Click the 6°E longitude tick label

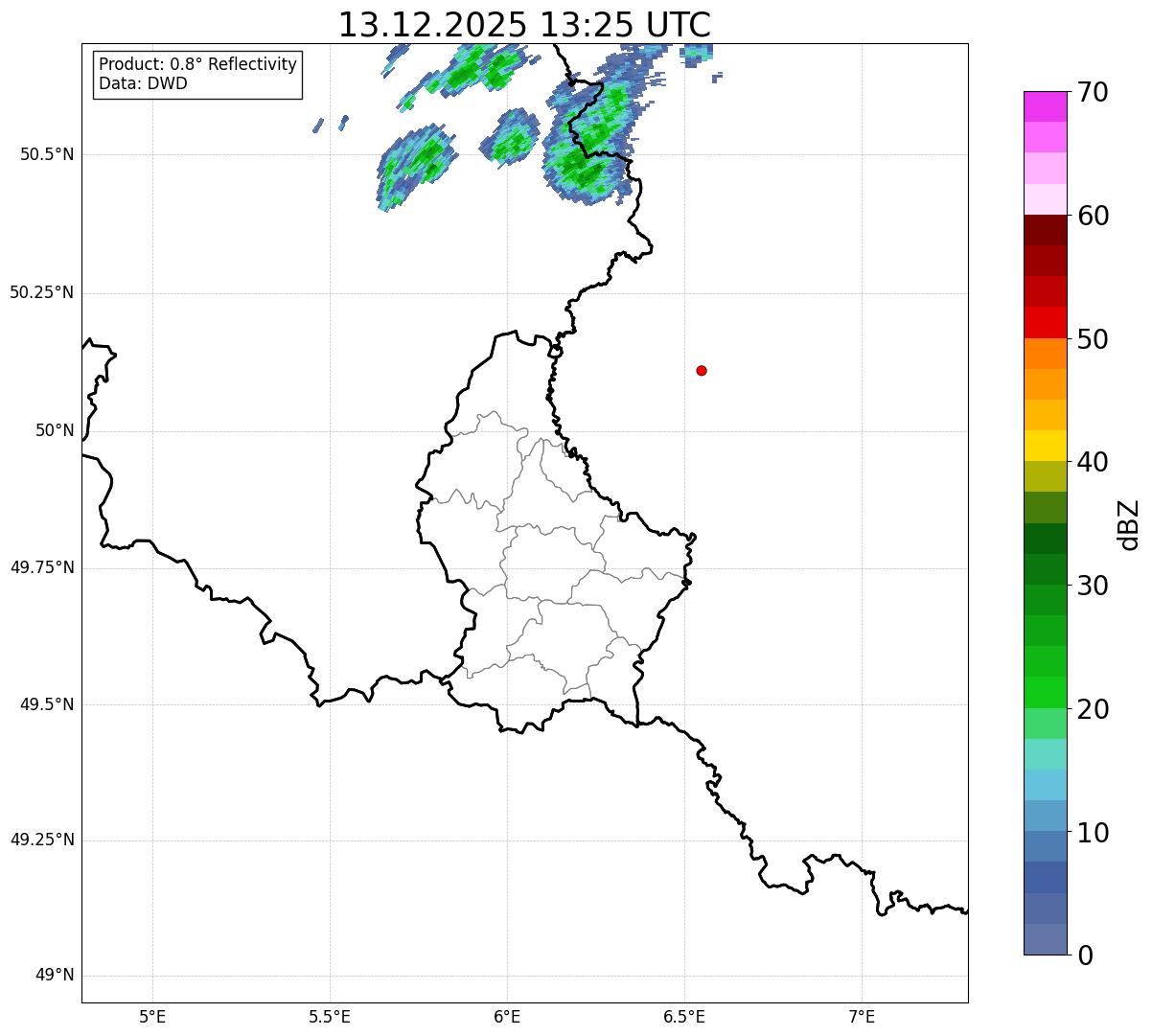point(507,1016)
